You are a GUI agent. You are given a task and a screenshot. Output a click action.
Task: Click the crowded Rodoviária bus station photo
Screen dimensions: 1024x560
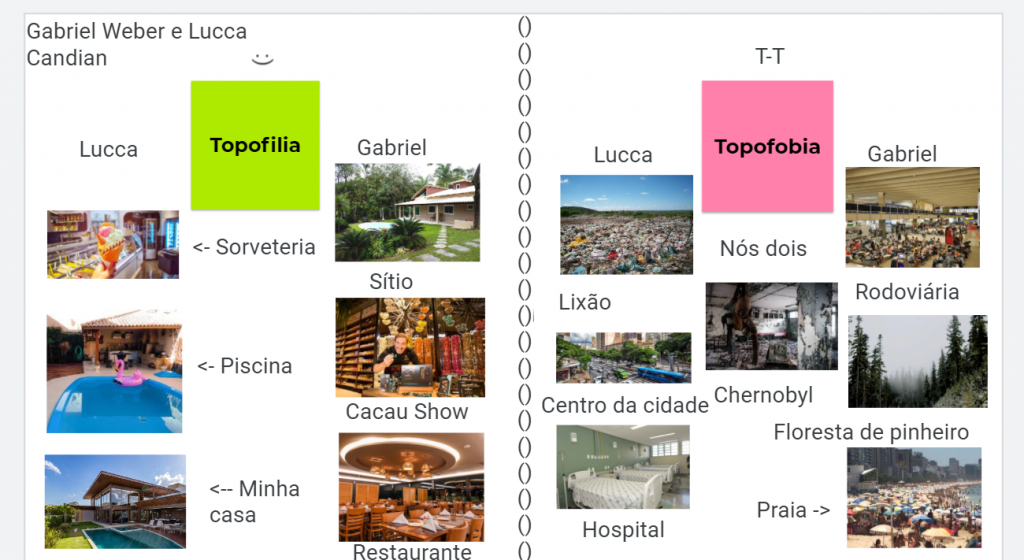point(912,217)
